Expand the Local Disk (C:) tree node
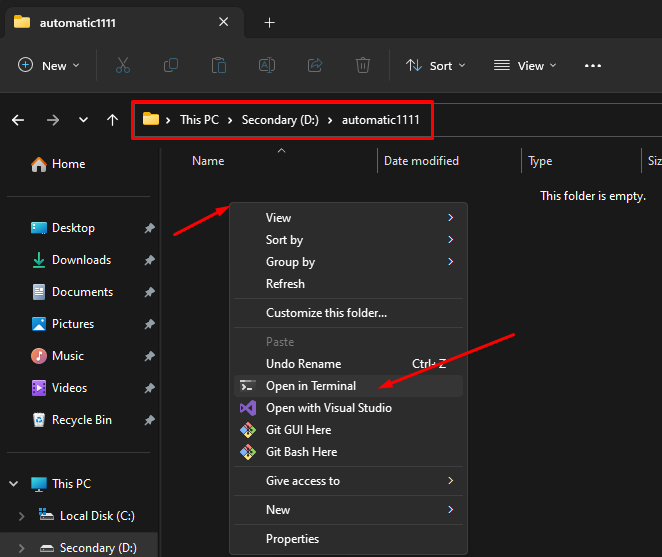662x557 pixels. click(22, 516)
